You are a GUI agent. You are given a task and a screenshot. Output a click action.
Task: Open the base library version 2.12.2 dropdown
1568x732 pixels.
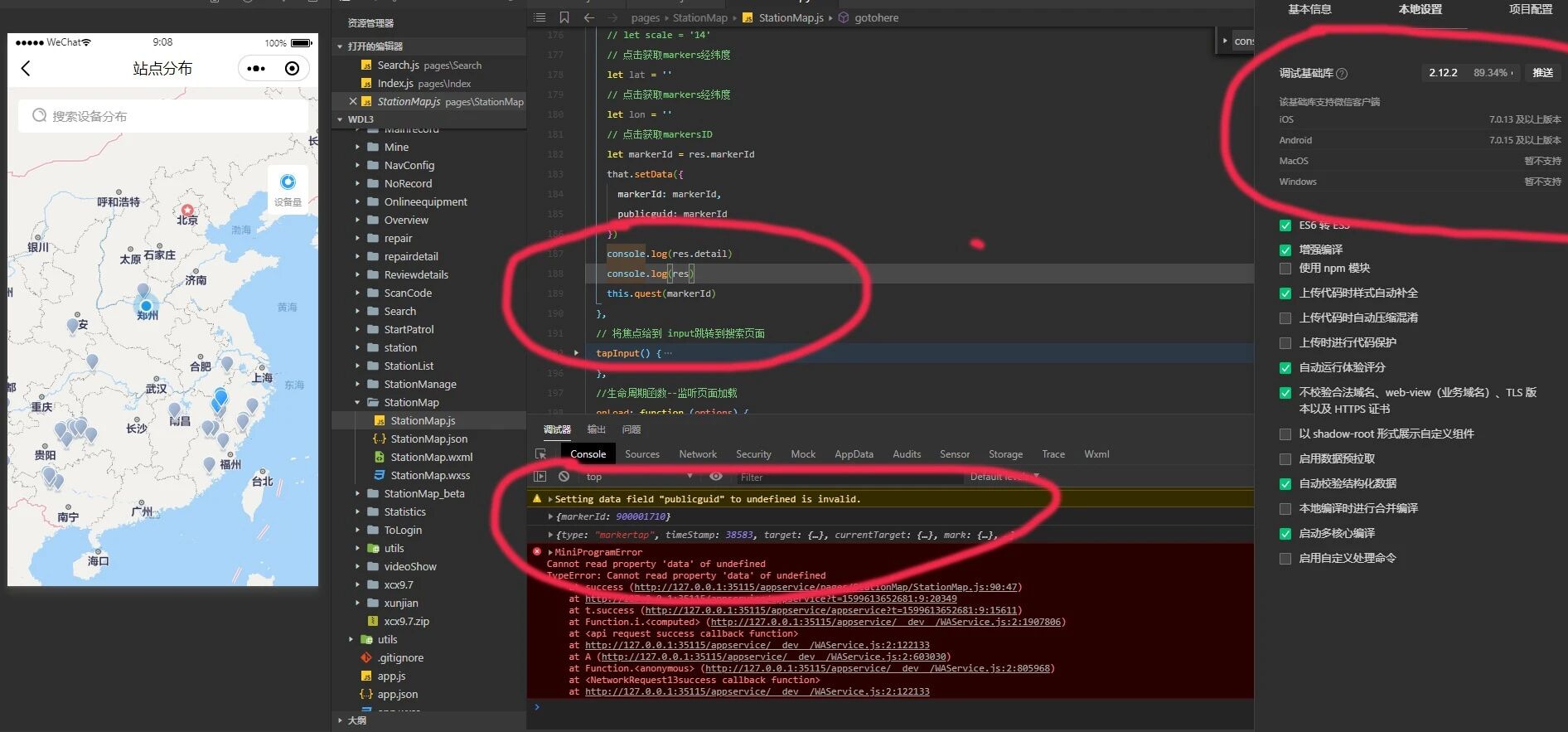[1471, 73]
